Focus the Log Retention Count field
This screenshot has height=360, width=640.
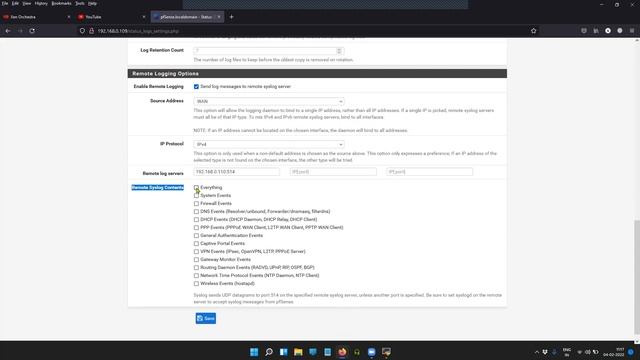point(269,51)
